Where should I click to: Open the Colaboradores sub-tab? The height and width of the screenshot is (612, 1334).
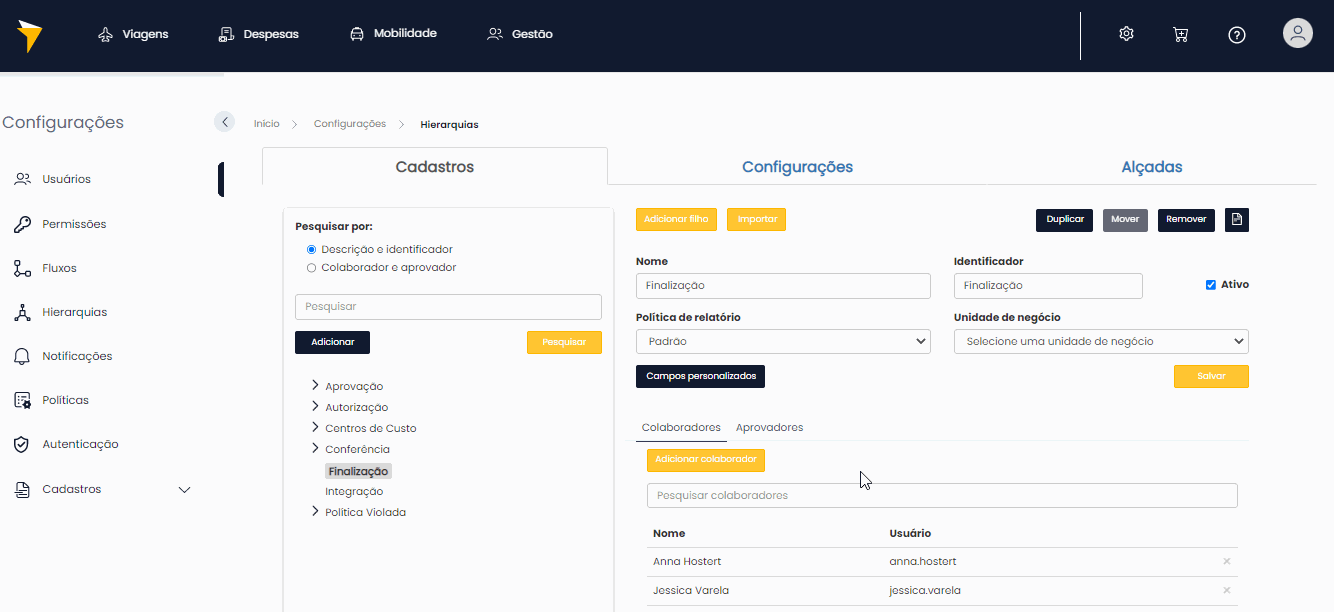pos(681,427)
